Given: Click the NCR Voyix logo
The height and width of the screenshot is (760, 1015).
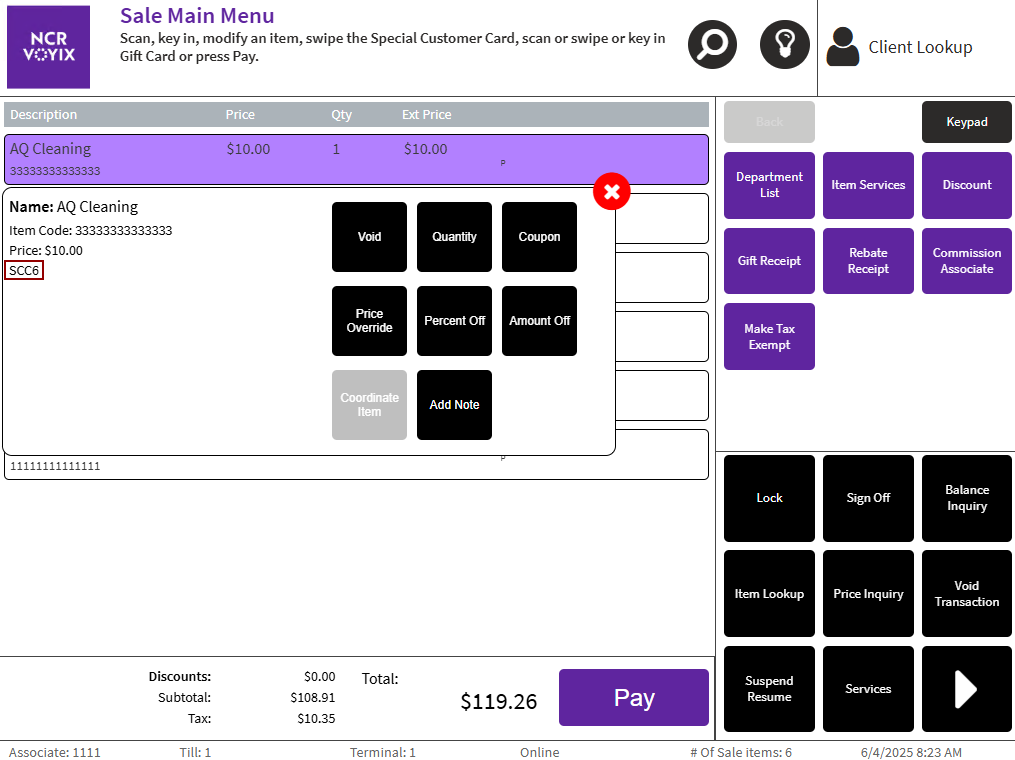Looking at the screenshot, I should [48, 47].
